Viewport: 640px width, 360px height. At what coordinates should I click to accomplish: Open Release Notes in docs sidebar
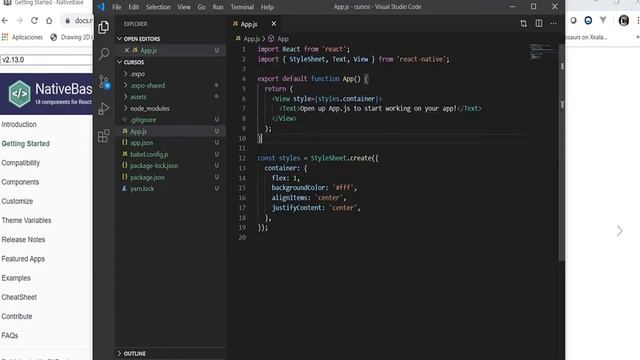23,240
